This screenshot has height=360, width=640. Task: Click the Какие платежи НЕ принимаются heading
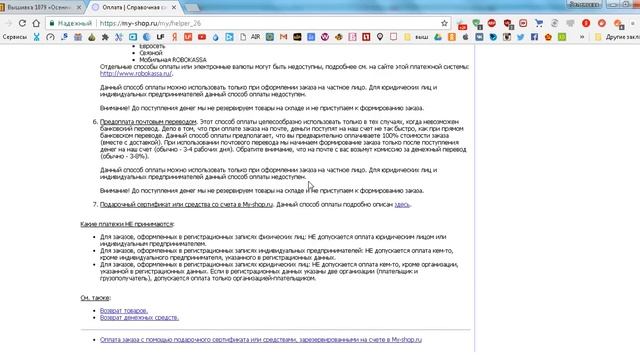click(x=127, y=224)
